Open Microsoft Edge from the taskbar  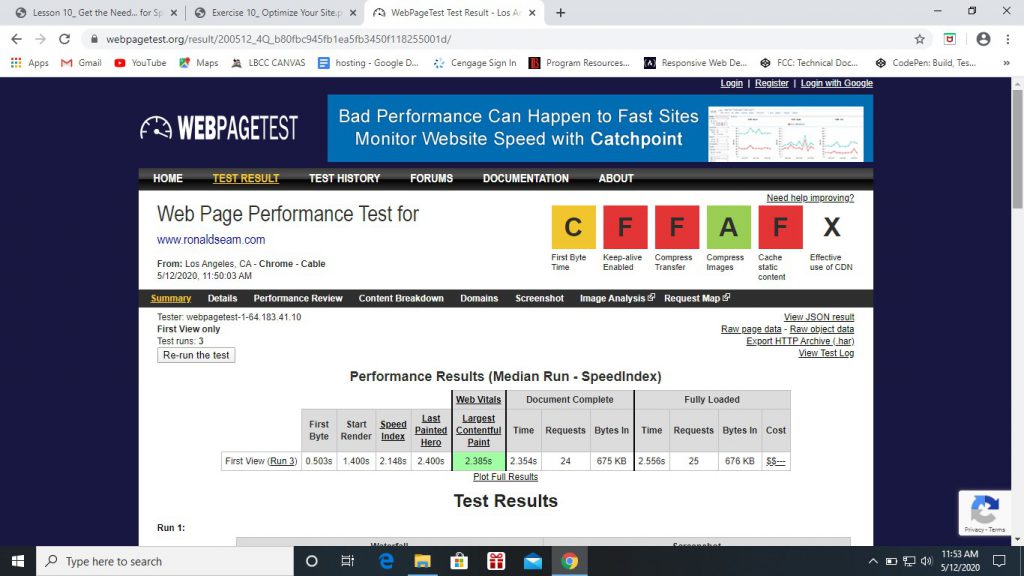coord(386,561)
